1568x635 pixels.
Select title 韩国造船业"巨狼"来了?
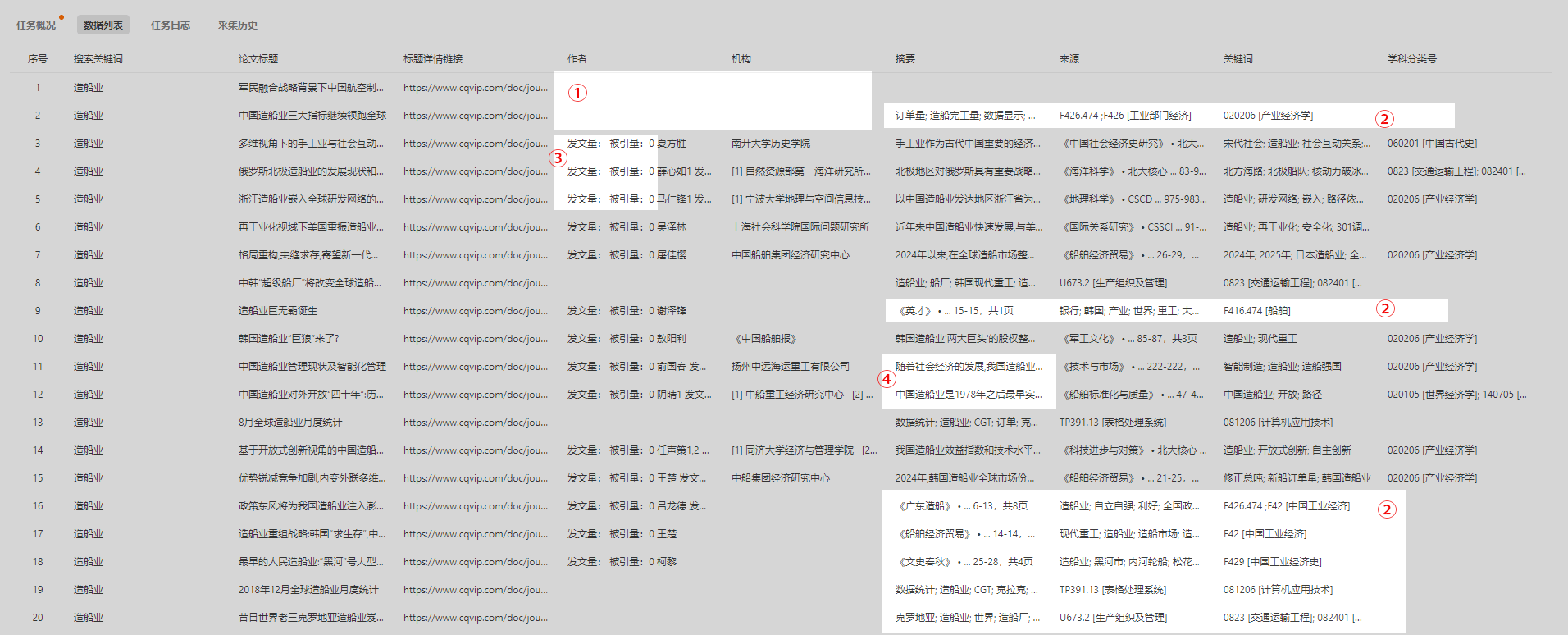[289, 339]
